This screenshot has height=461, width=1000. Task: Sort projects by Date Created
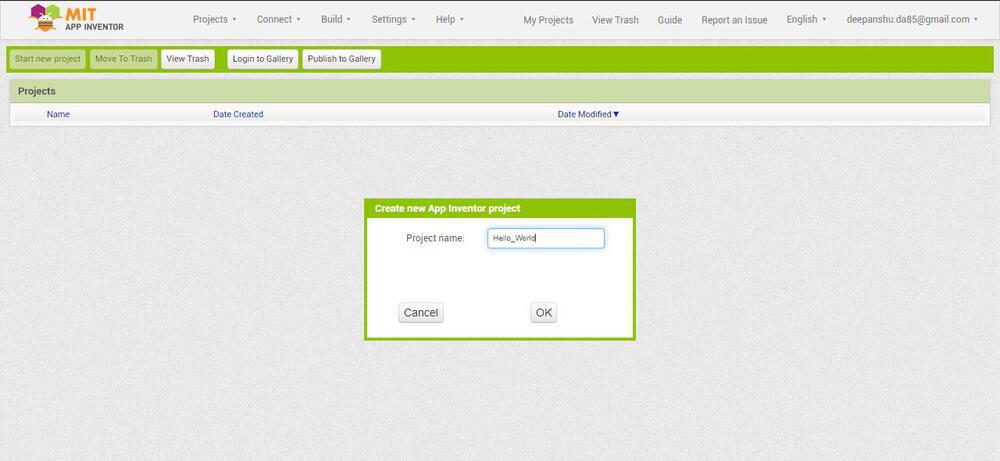pos(238,114)
